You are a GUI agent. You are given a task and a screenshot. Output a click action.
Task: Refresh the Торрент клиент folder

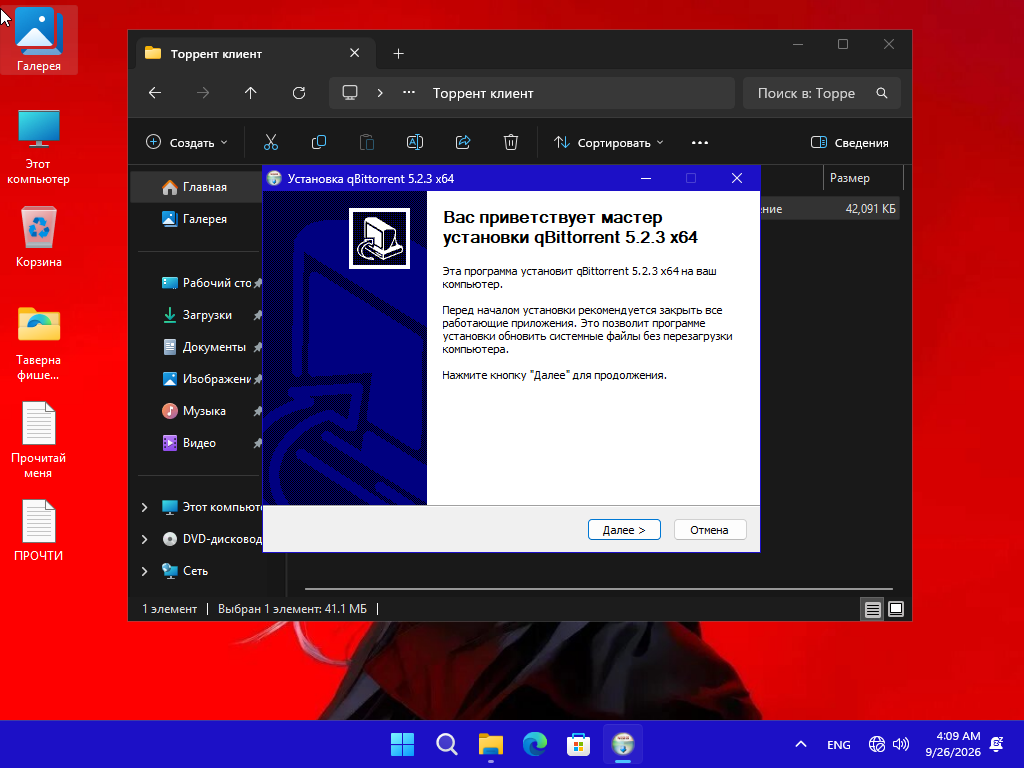click(299, 93)
